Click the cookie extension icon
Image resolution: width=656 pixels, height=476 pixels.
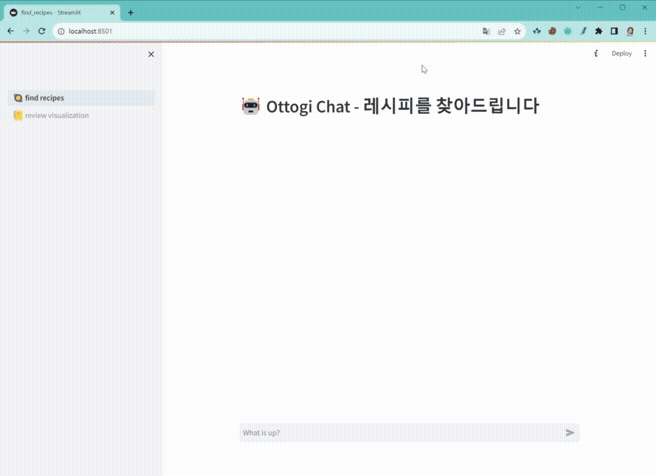pos(552,31)
